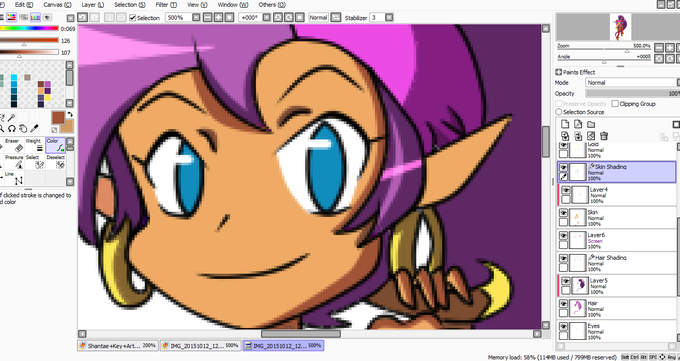The image size is (680, 361).
Task: Click the toolbar zoom out minus button
Action: (208, 17)
